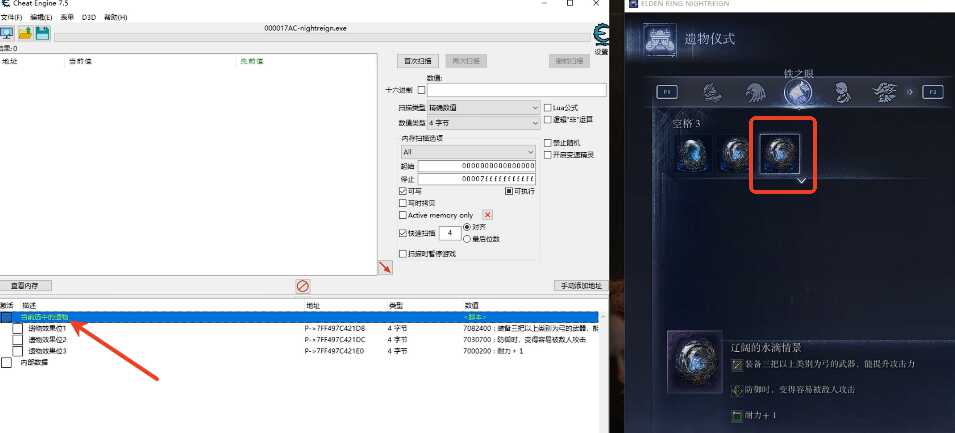Image resolution: width=955 pixels, height=433 pixels.
Task: Open the 文件(F) menu
Action: point(11,18)
